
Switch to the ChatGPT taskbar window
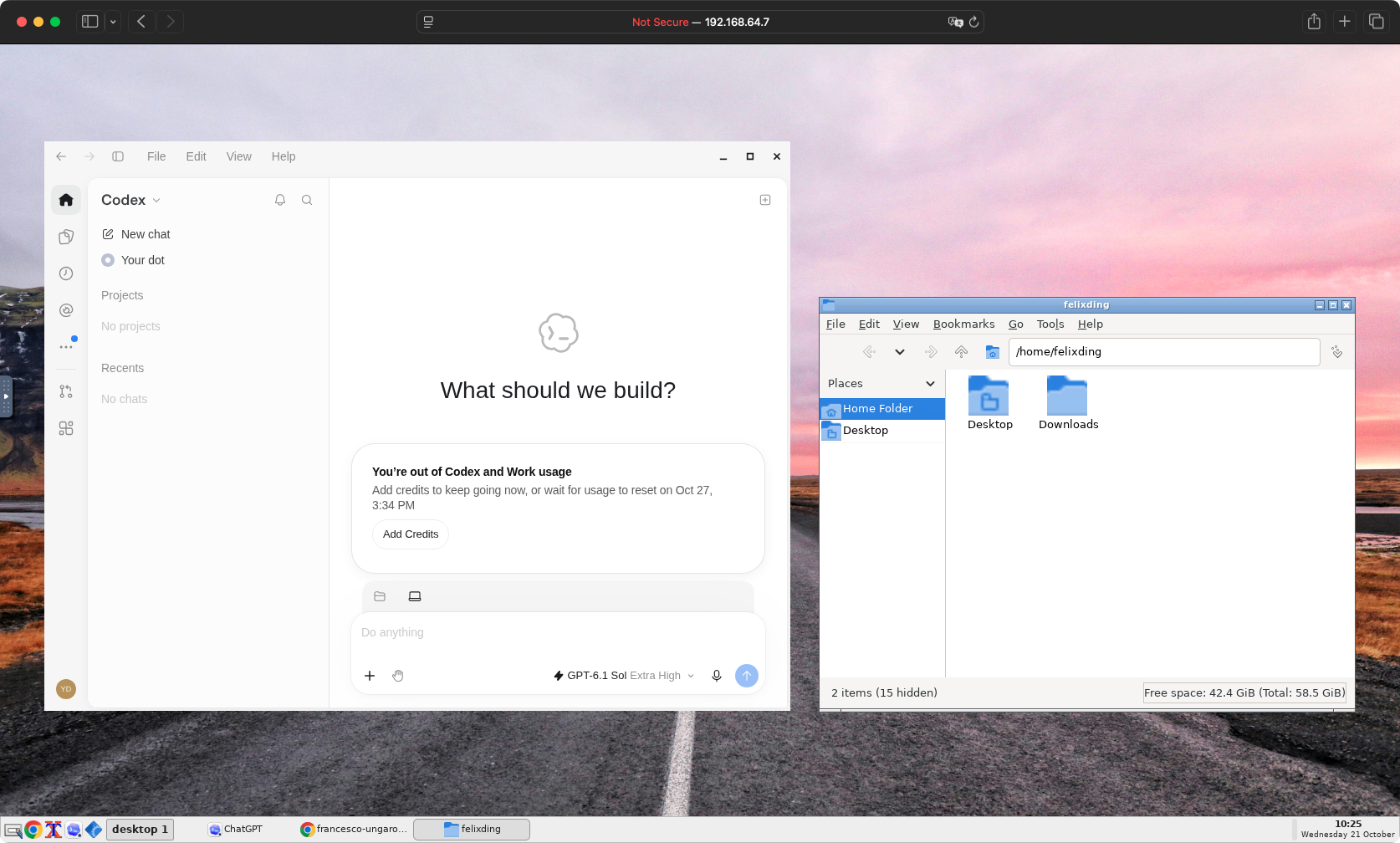click(237, 830)
